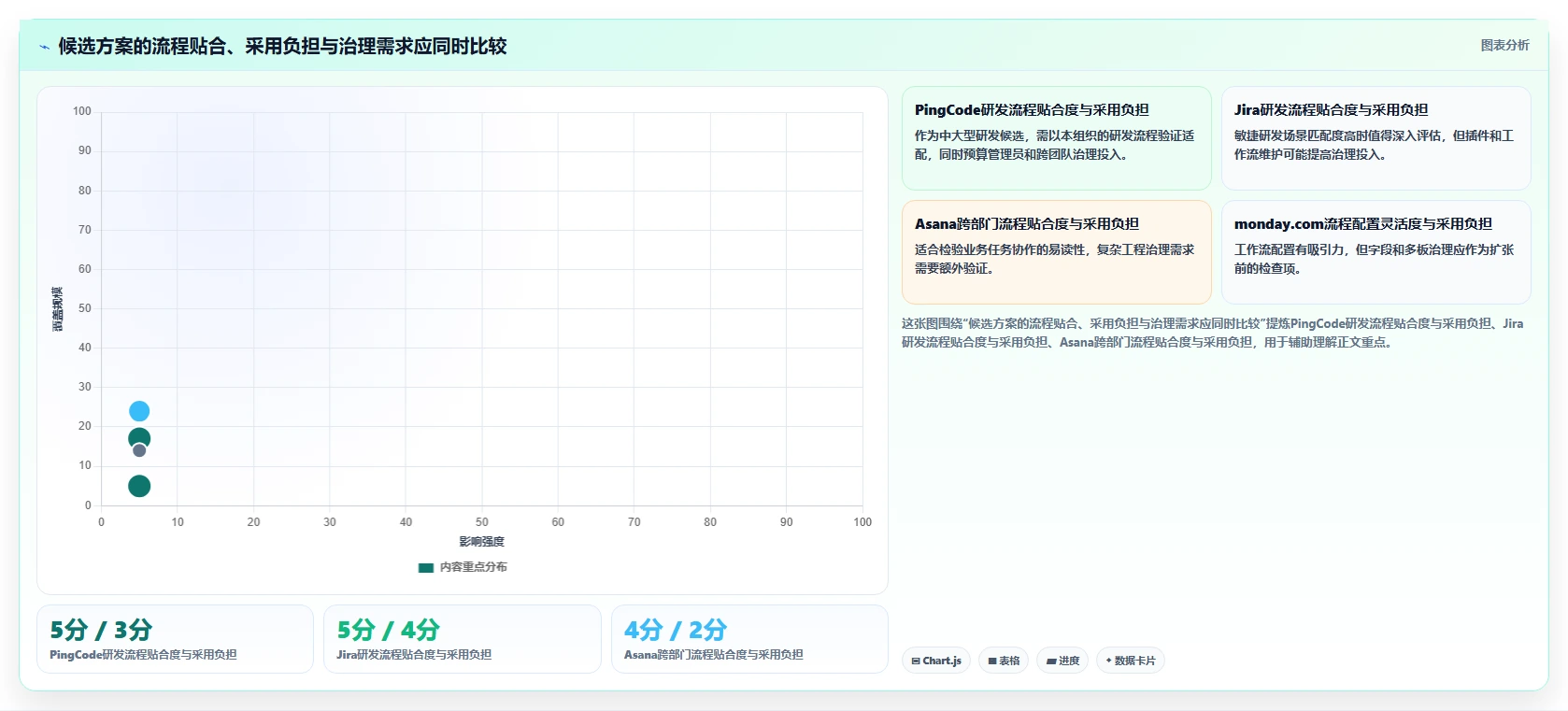The width and height of the screenshot is (1568, 711).
Task: Select the lowest teal bubble near value 5
Action: [x=139, y=486]
